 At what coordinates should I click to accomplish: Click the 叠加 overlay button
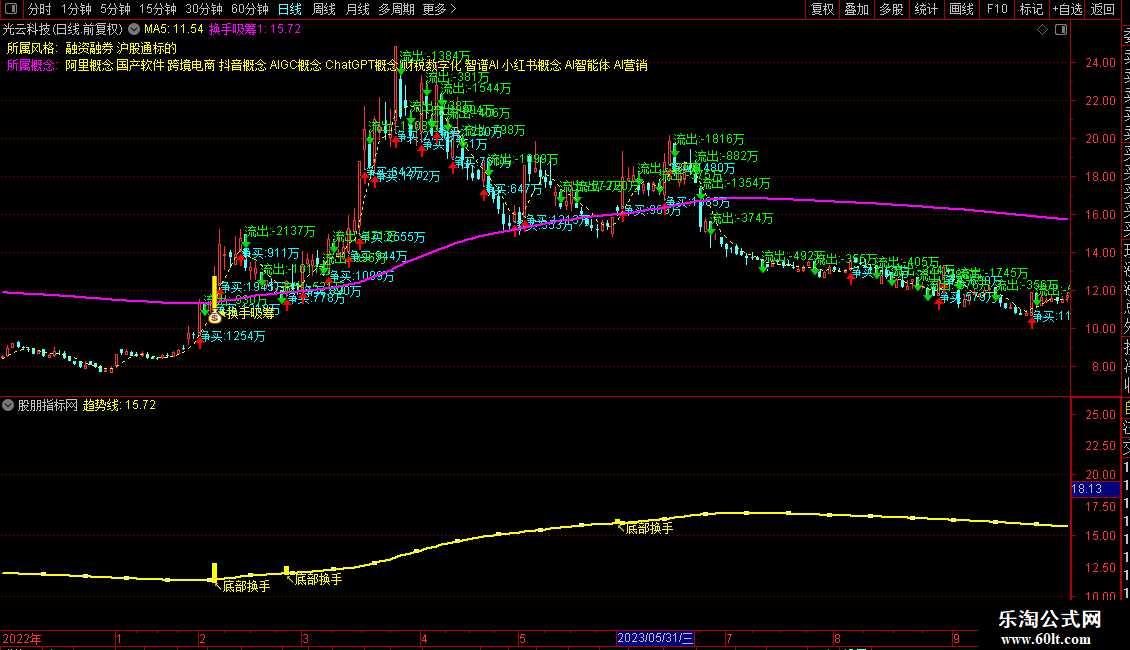(x=857, y=9)
